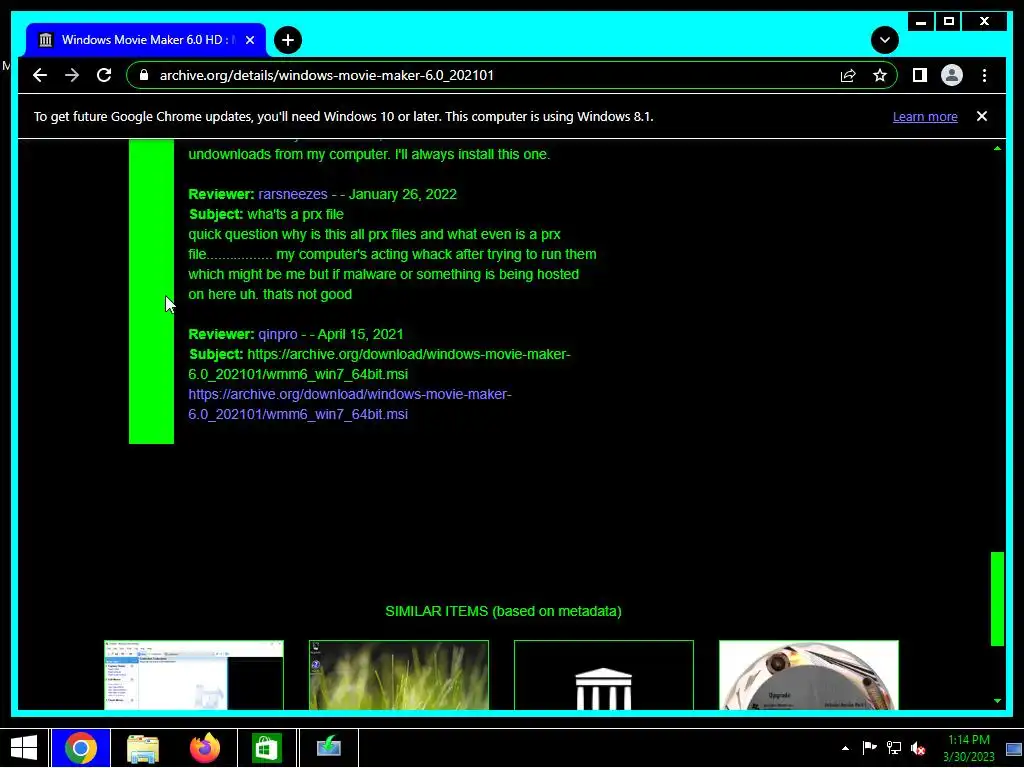Go back using the browser back arrow
The height and width of the screenshot is (768, 1024).
pyautogui.click(x=40, y=75)
